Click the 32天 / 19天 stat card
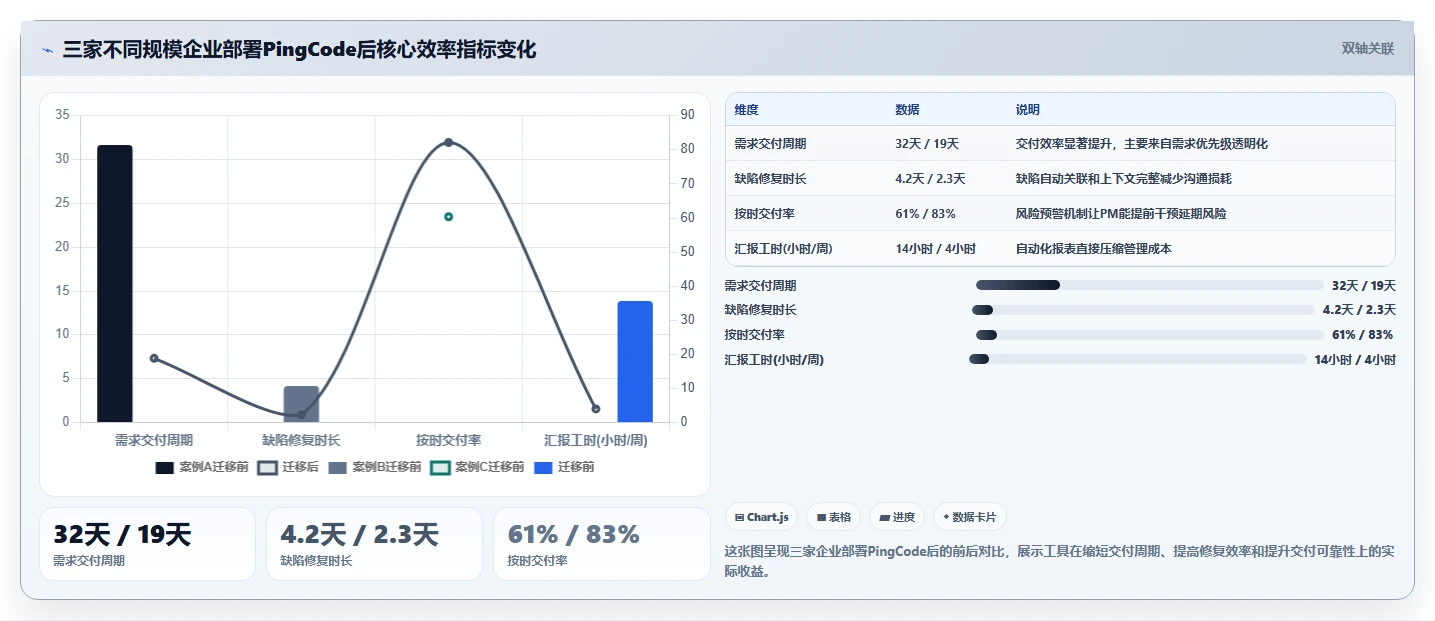 (147, 543)
